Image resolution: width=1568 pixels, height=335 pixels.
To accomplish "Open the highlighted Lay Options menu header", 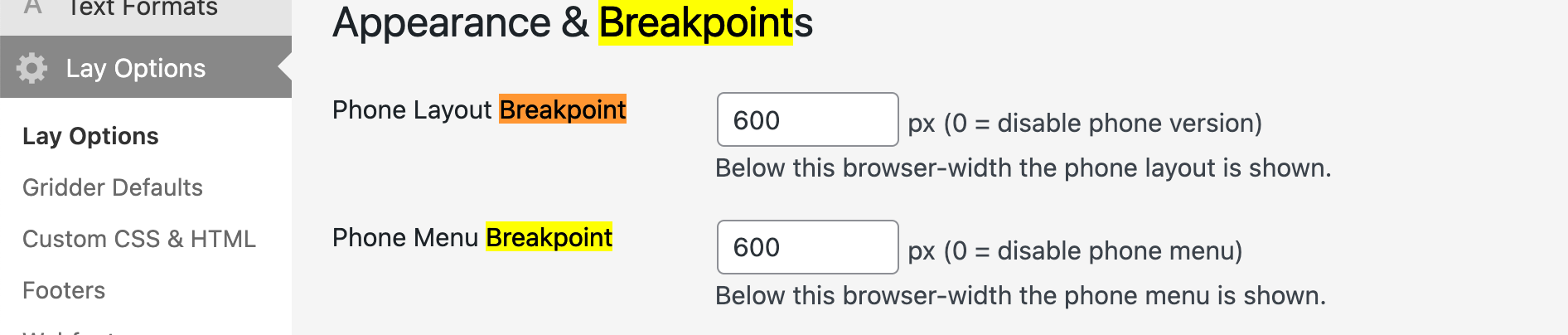I will point(136,68).
